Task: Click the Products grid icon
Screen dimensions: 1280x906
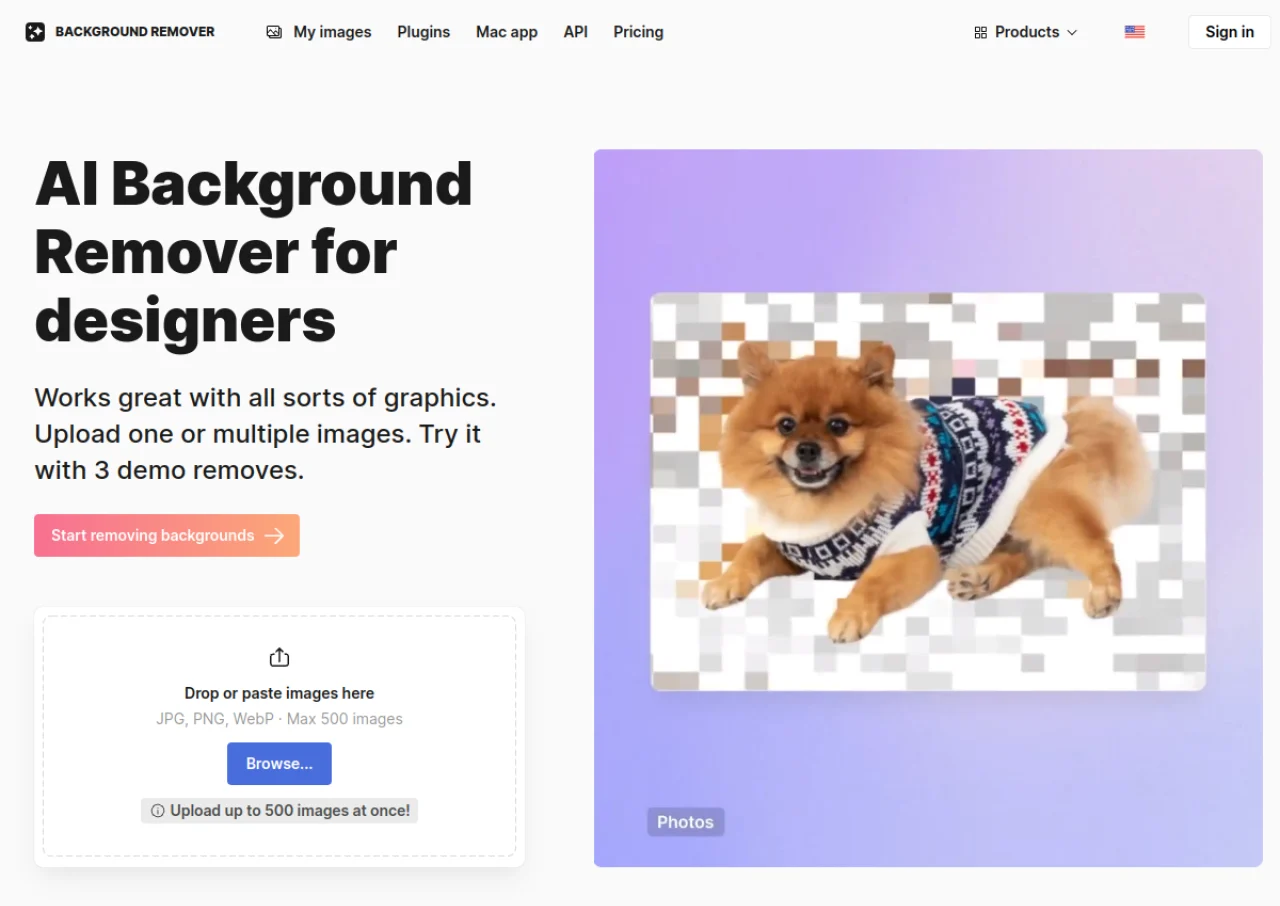Action: tap(980, 32)
